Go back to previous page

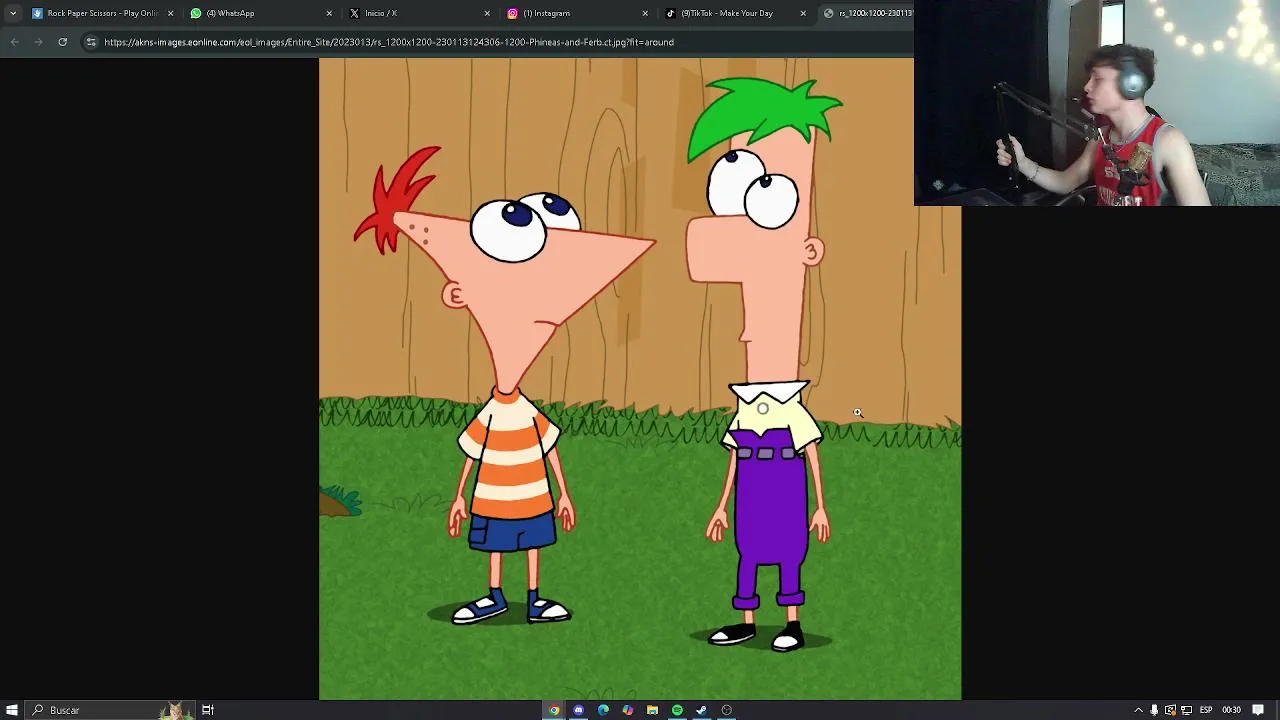(14, 42)
